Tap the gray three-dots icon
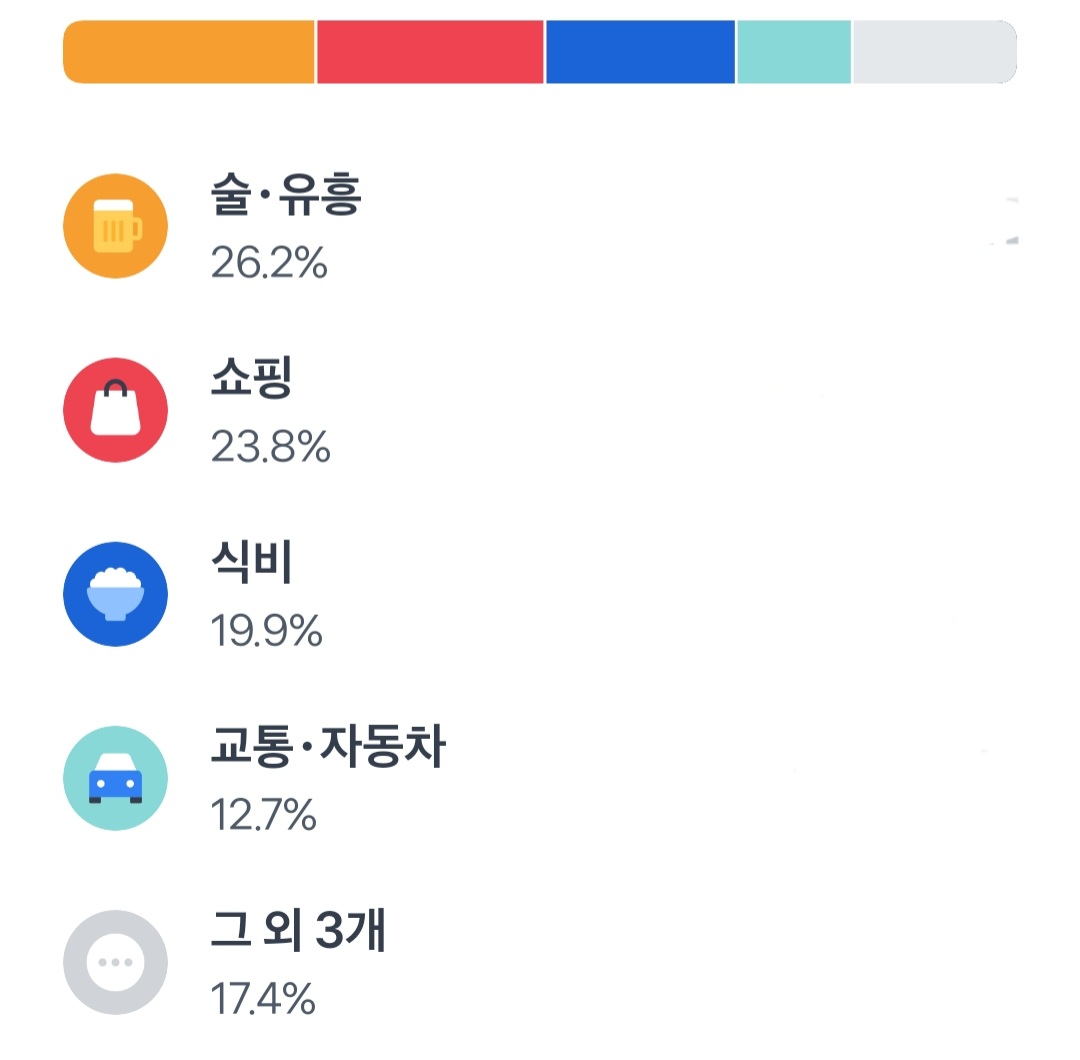 tap(115, 962)
